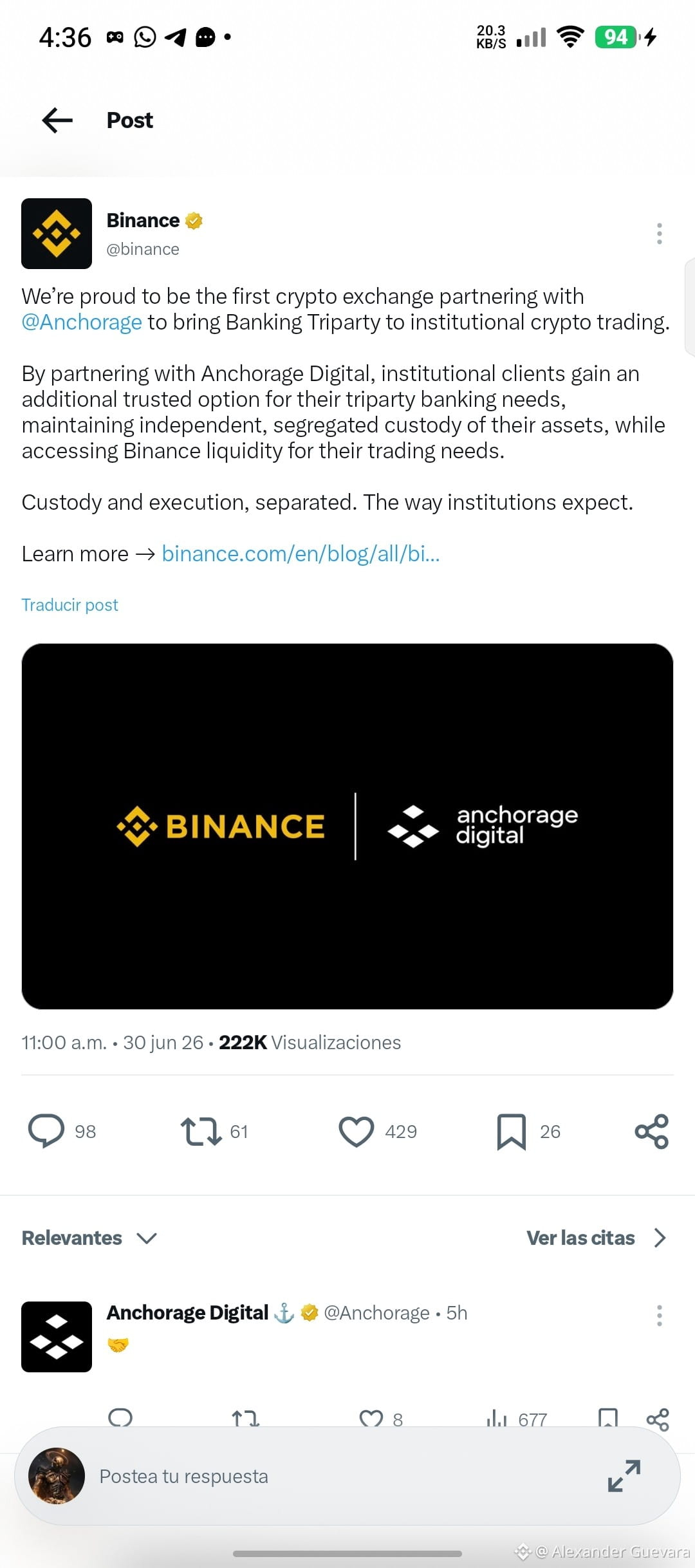The image size is (695, 1568).
Task: Tap the Postea tu respuesta field
Action: [347, 1476]
